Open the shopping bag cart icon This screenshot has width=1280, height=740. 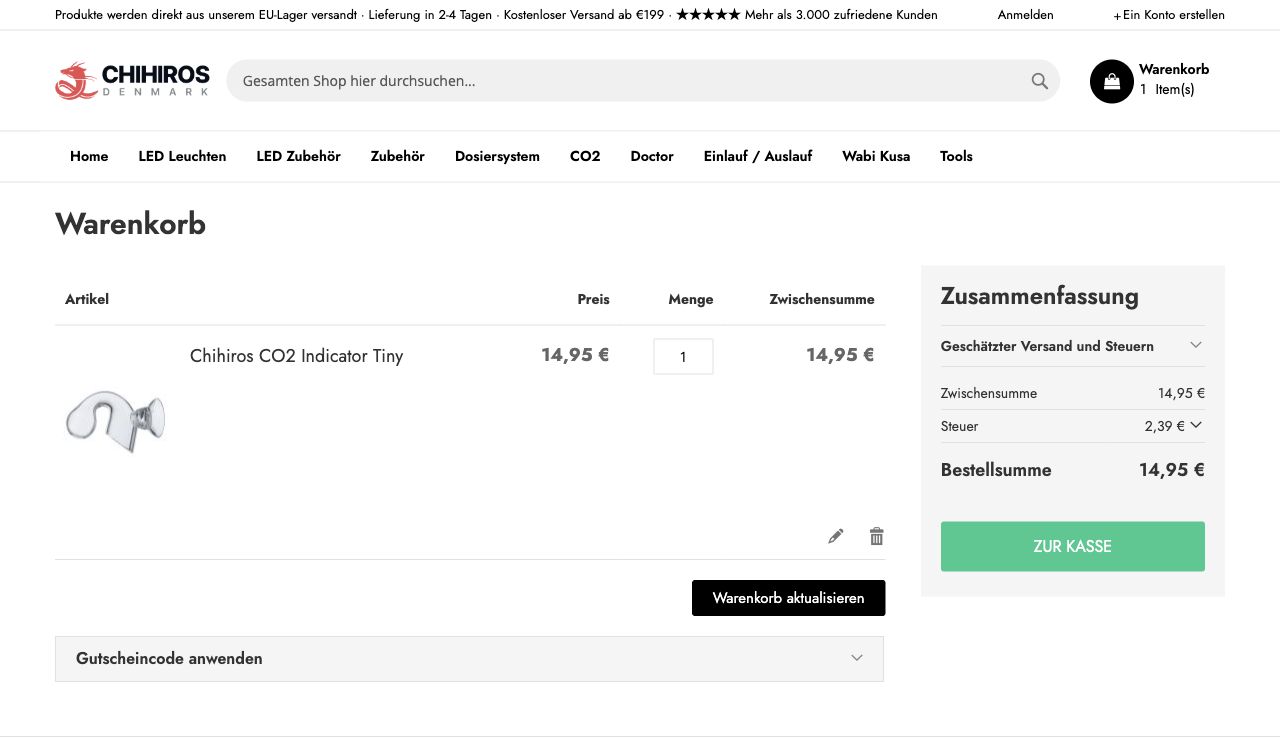click(1112, 81)
